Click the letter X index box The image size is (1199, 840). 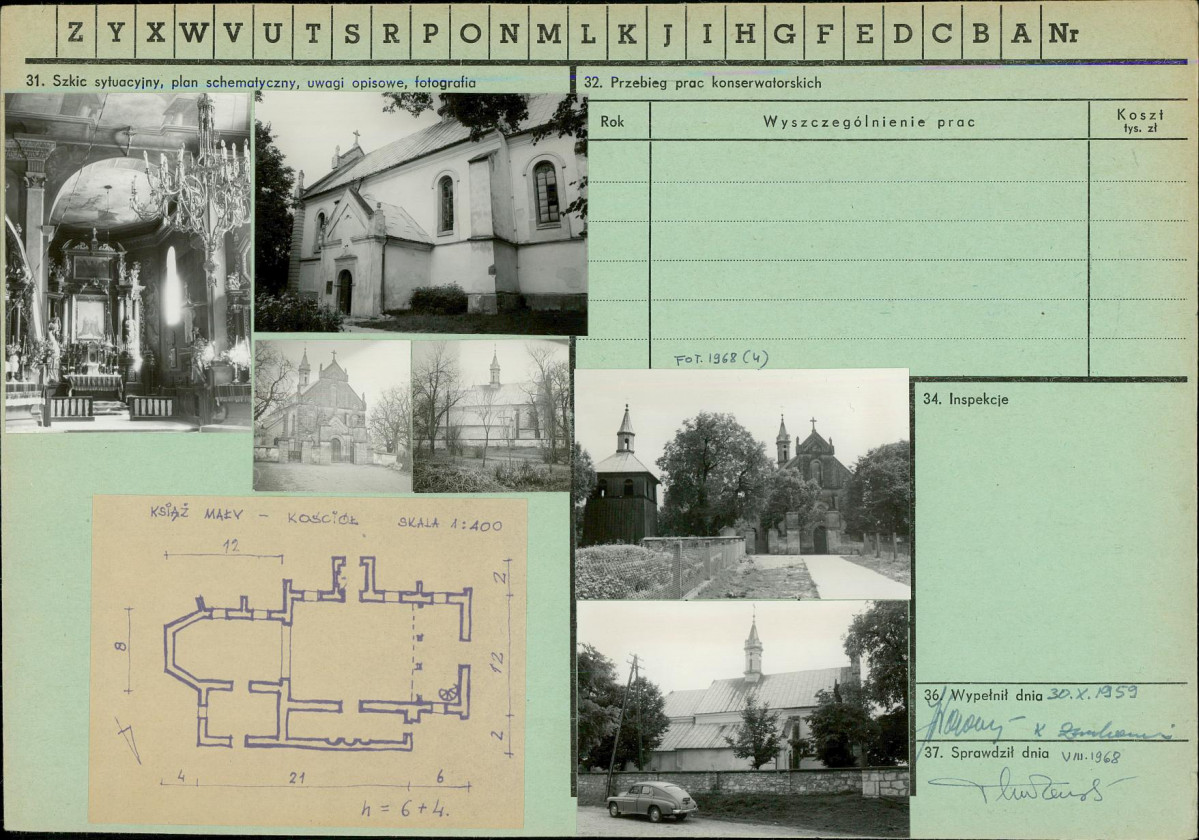[155, 32]
